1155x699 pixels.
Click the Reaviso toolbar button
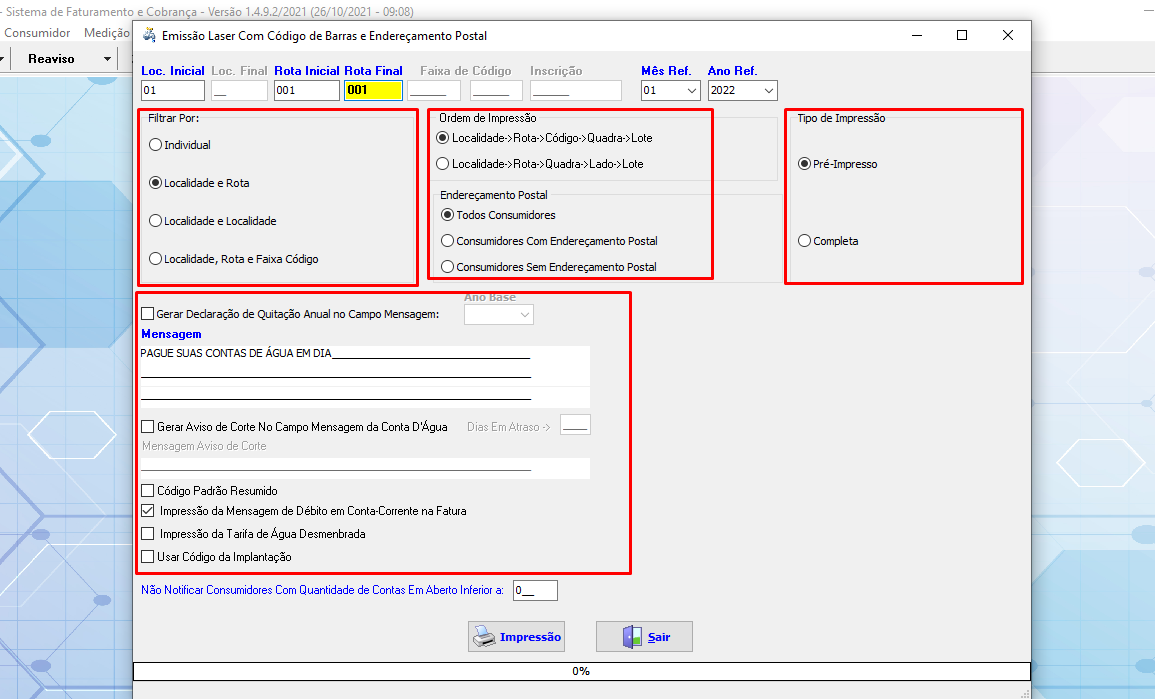(x=51, y=59)
